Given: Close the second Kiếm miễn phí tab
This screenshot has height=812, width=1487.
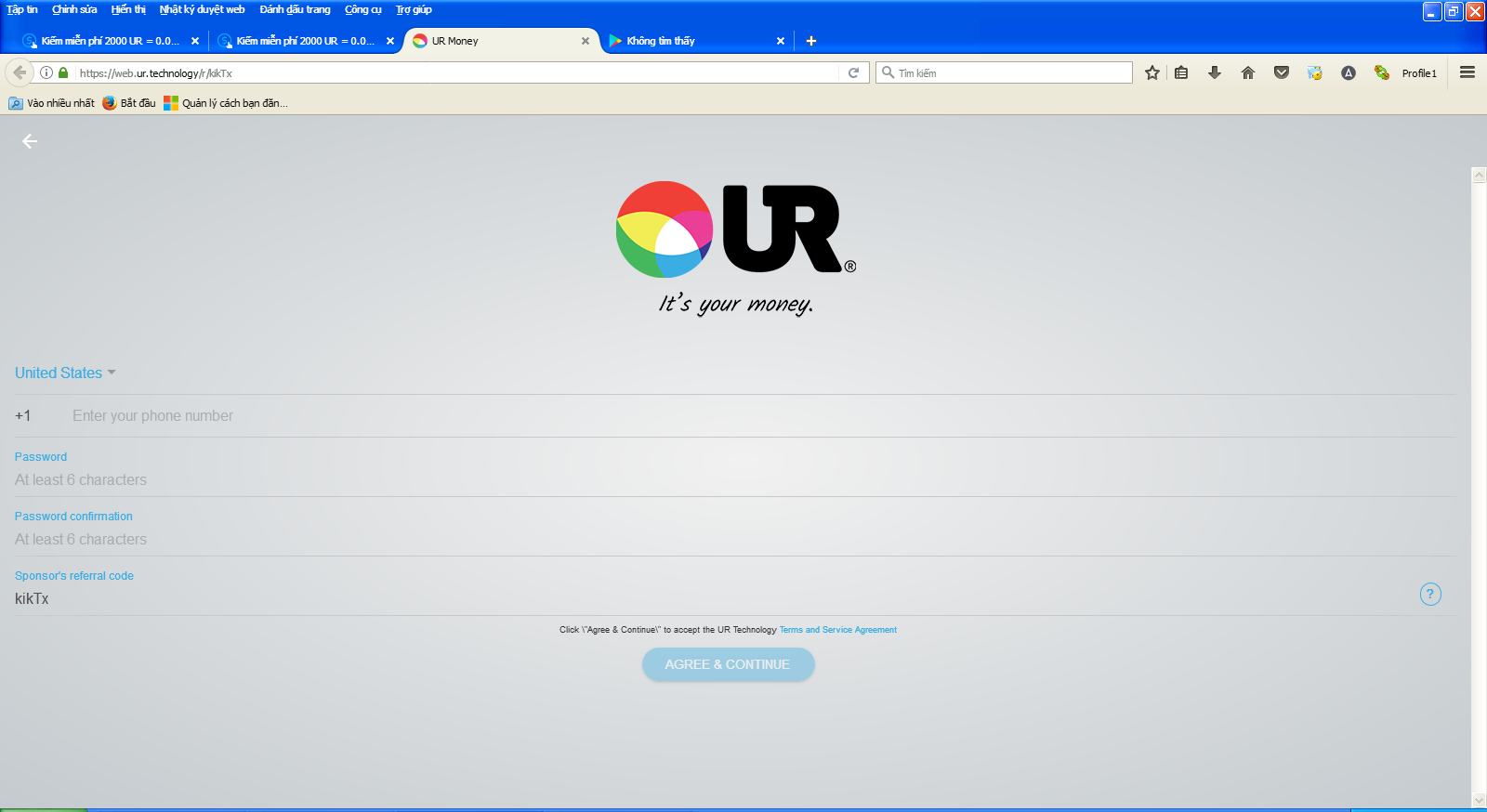Looking at the screenshot, I should click(x=390, y=41).
